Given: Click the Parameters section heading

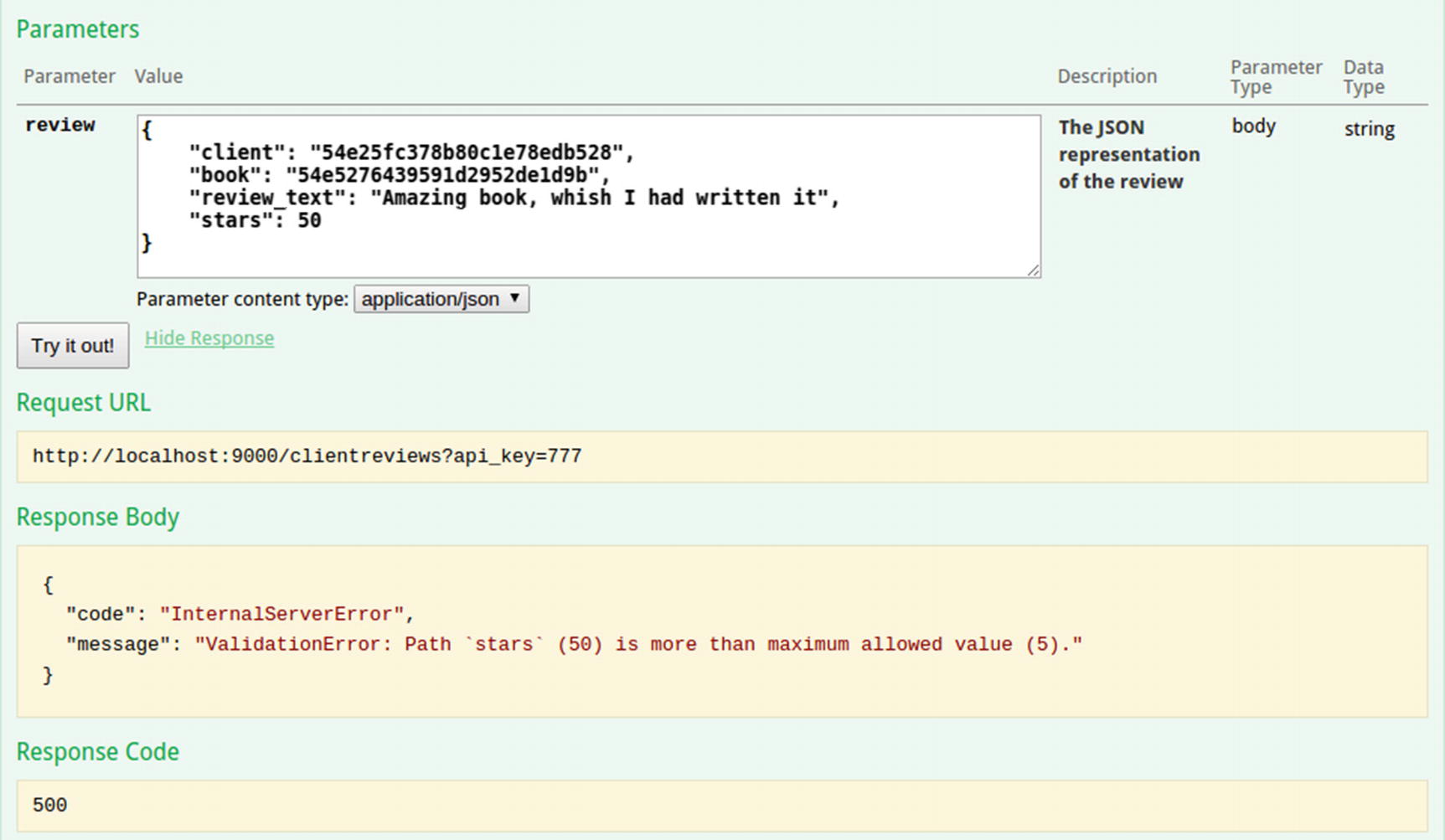Looking at the screenshot, I should (x=78, y=29).
